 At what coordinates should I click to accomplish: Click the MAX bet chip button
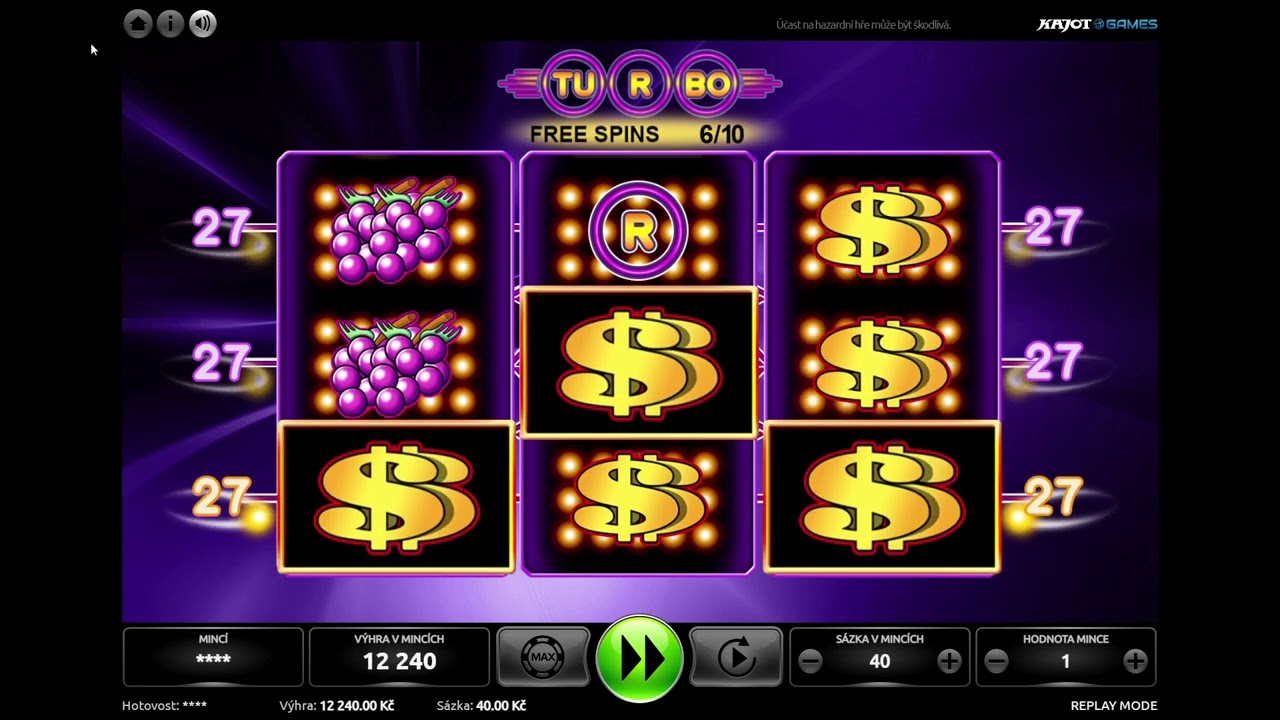coord(543,658)
